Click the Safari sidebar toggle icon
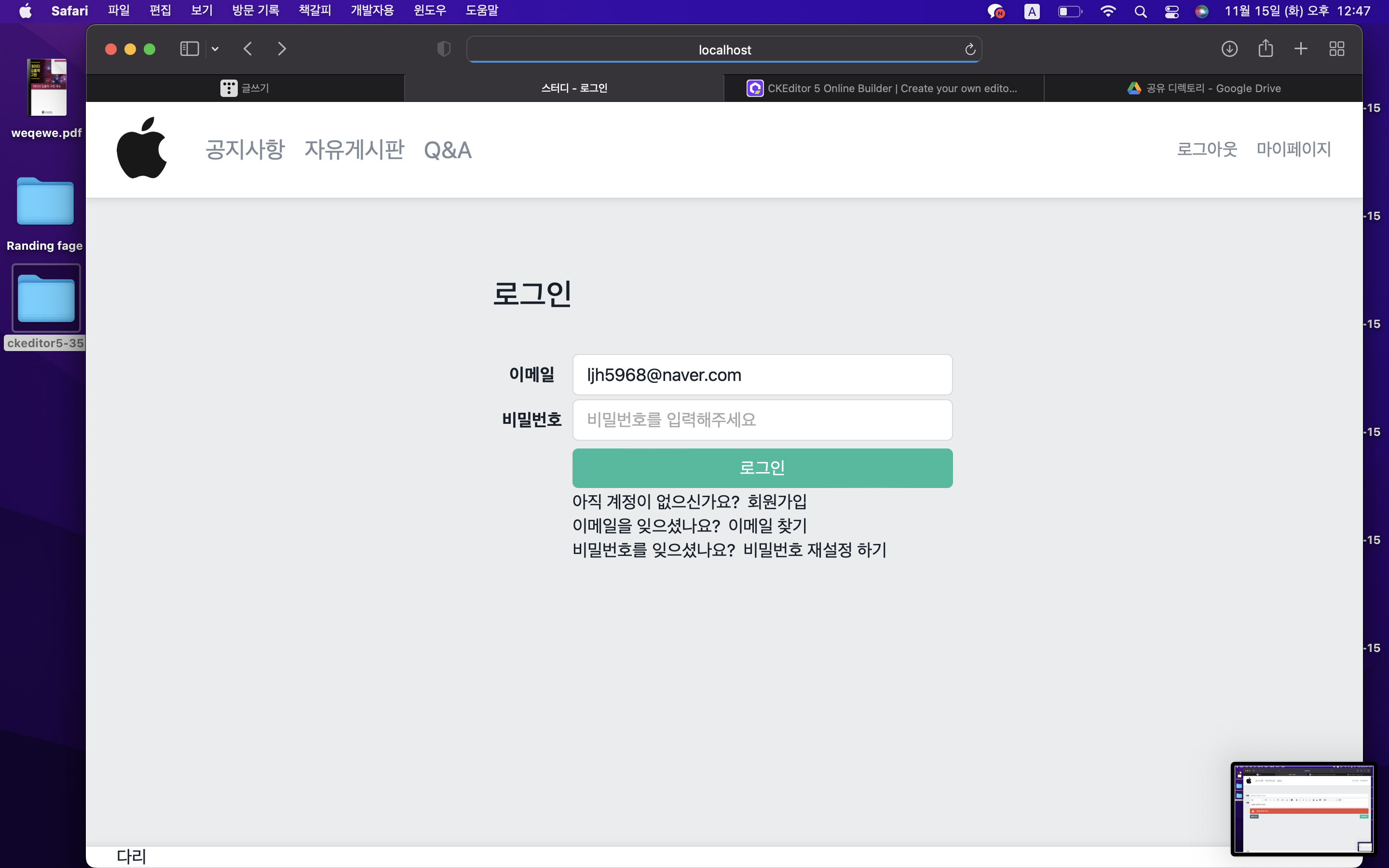Screen dimensions: 1389x868 click(x=189, y=49)
